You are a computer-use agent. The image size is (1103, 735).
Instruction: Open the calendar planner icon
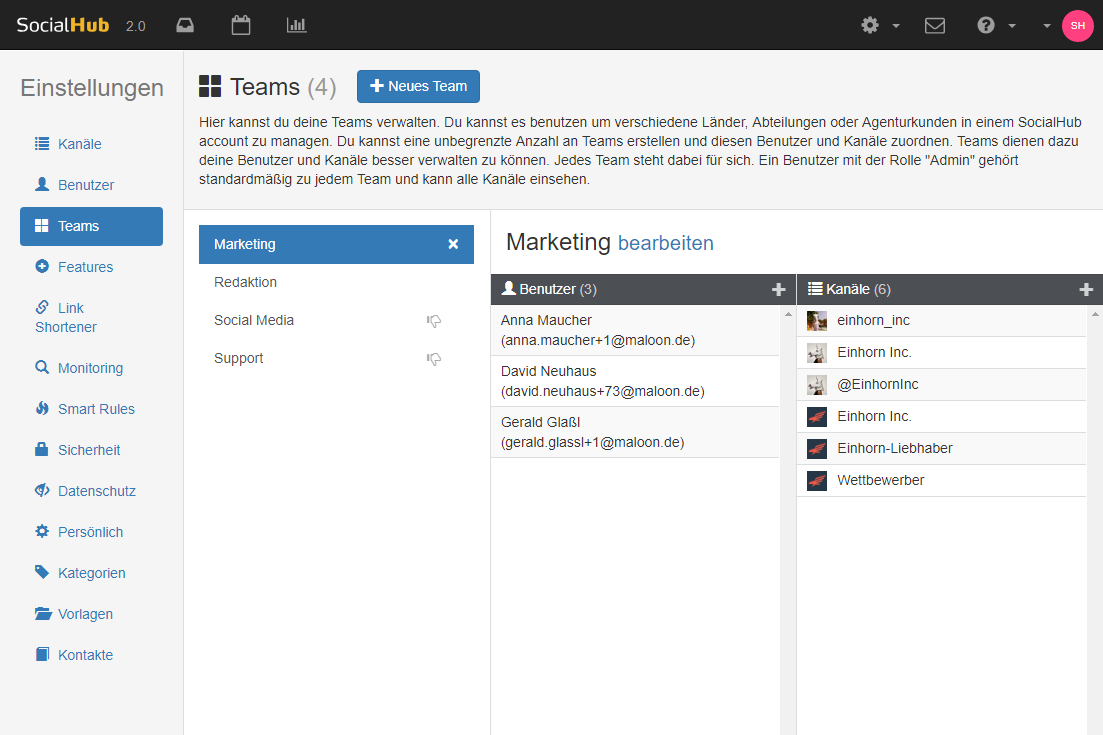pyautogui.click(x=241, y=26)
